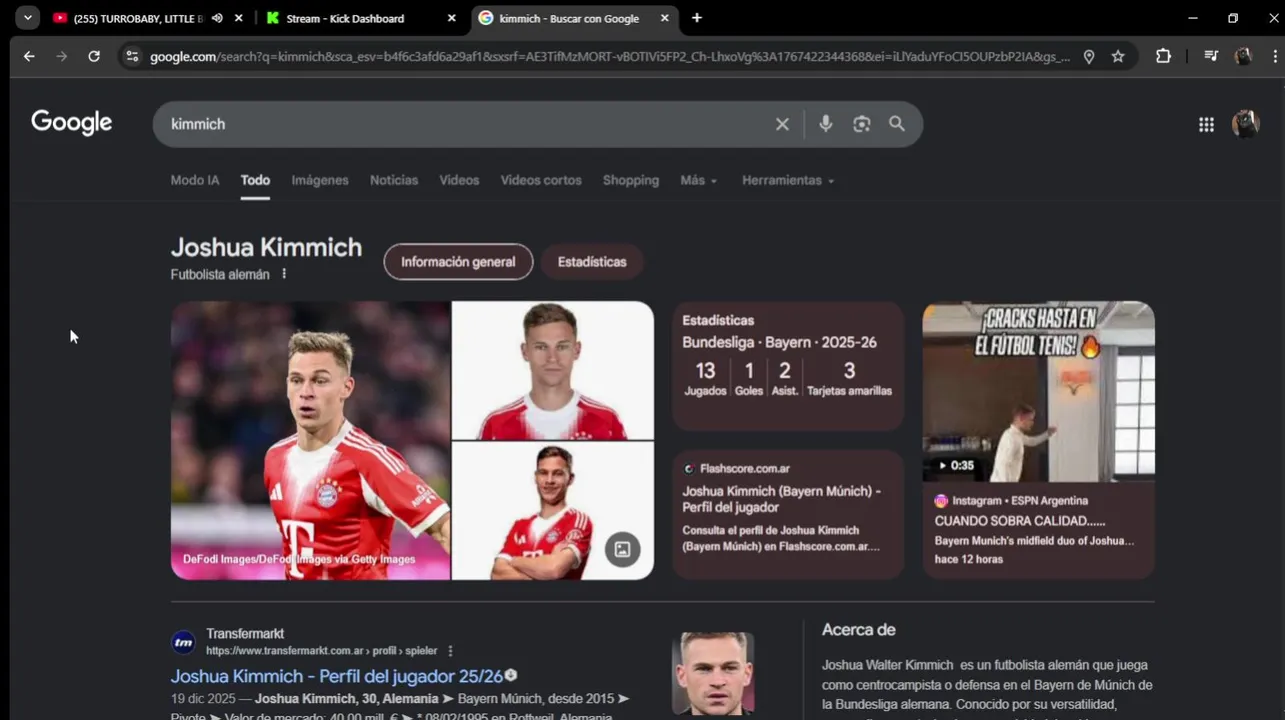The height and width of the screenshot is (720, 1285).
Task: Click 3 Tarjetas amarillas statistic
Action: tap(849, 378)
